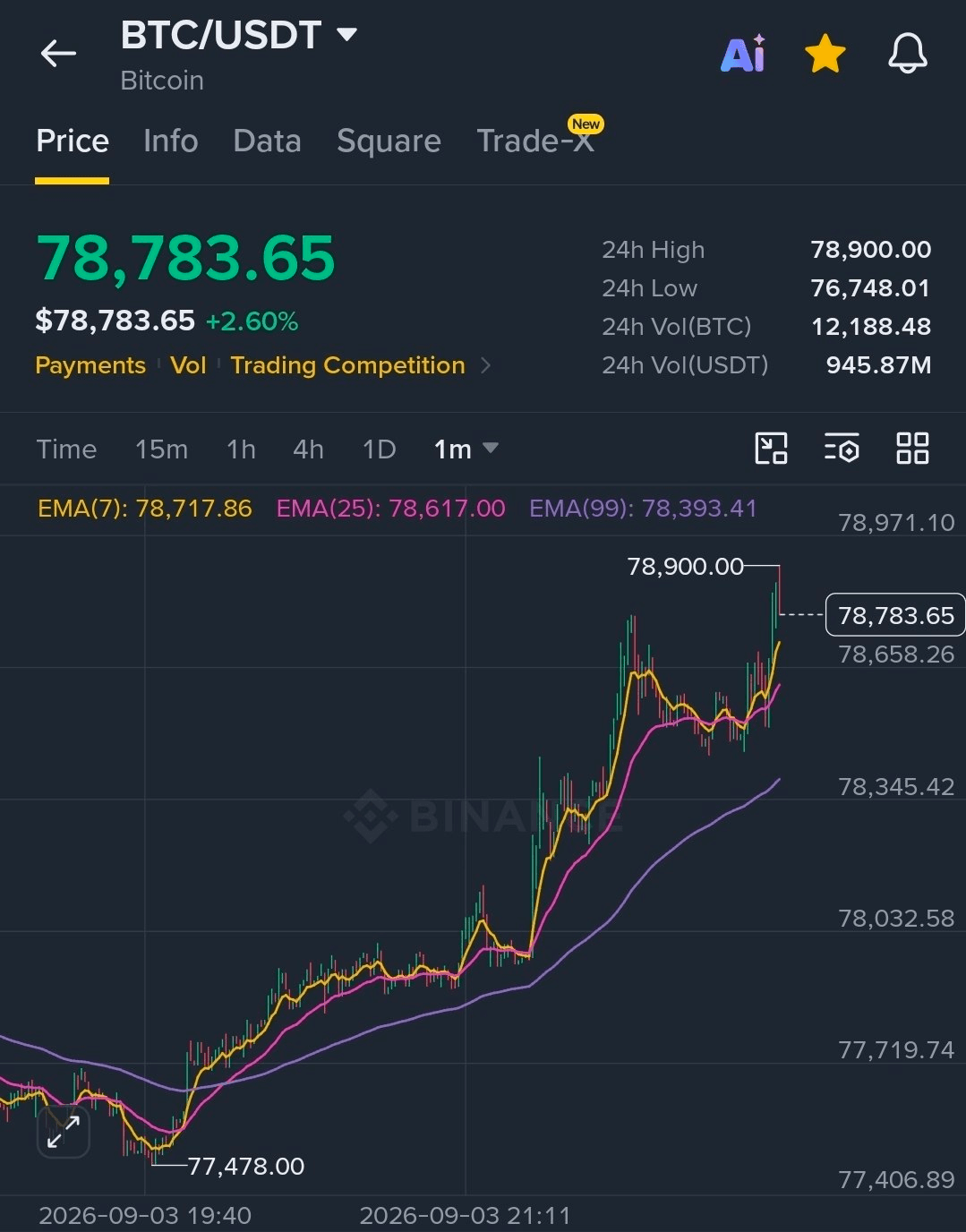This screenshot has height=1232, width=966.
Task: Open the Trading Competition link
Action: 347,365
